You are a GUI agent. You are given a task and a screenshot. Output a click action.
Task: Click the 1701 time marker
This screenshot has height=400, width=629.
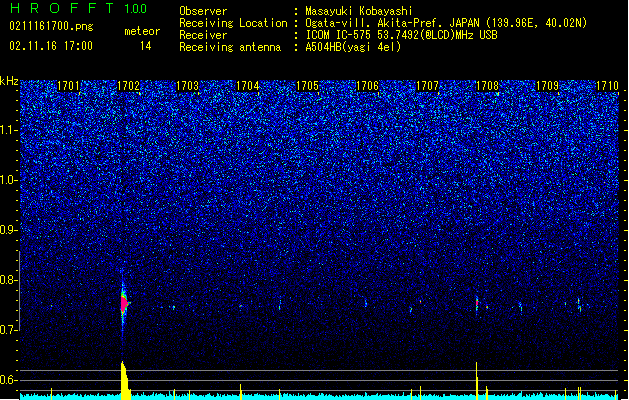68,86
